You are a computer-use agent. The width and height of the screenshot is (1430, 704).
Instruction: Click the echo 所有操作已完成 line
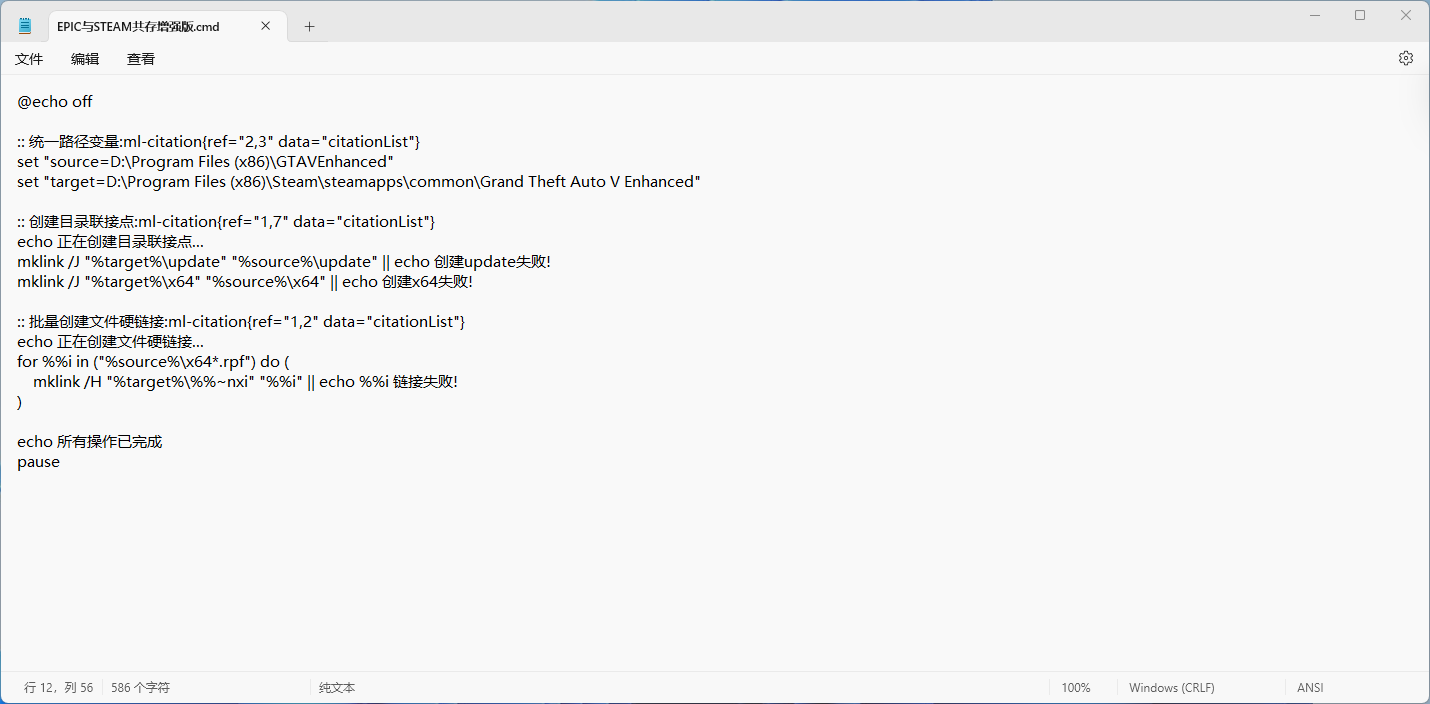pyautogui.click(x=90, y=442)
